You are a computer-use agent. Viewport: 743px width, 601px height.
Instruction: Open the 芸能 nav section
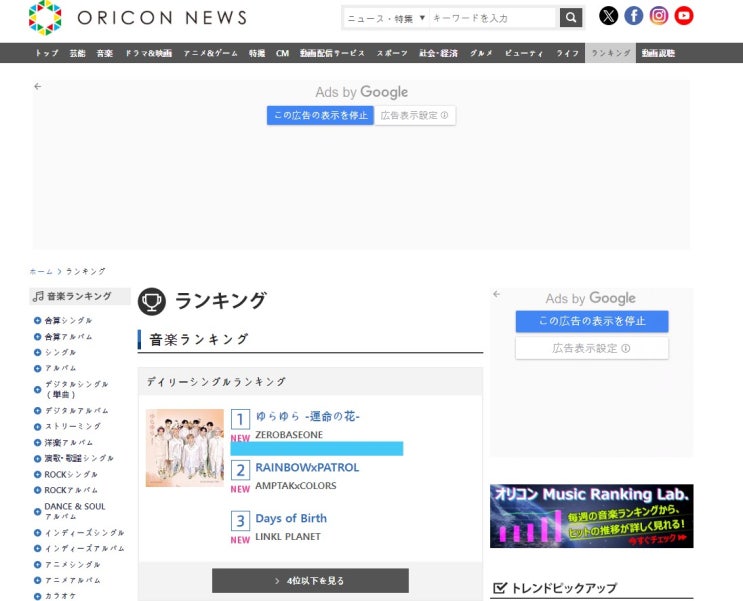[77, 53]
